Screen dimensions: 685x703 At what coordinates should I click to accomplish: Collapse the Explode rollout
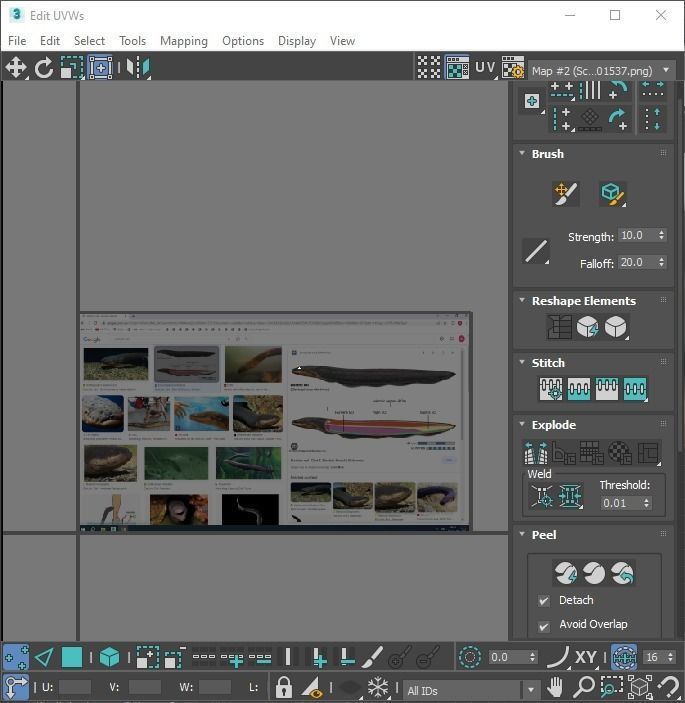tap(522, 424)
